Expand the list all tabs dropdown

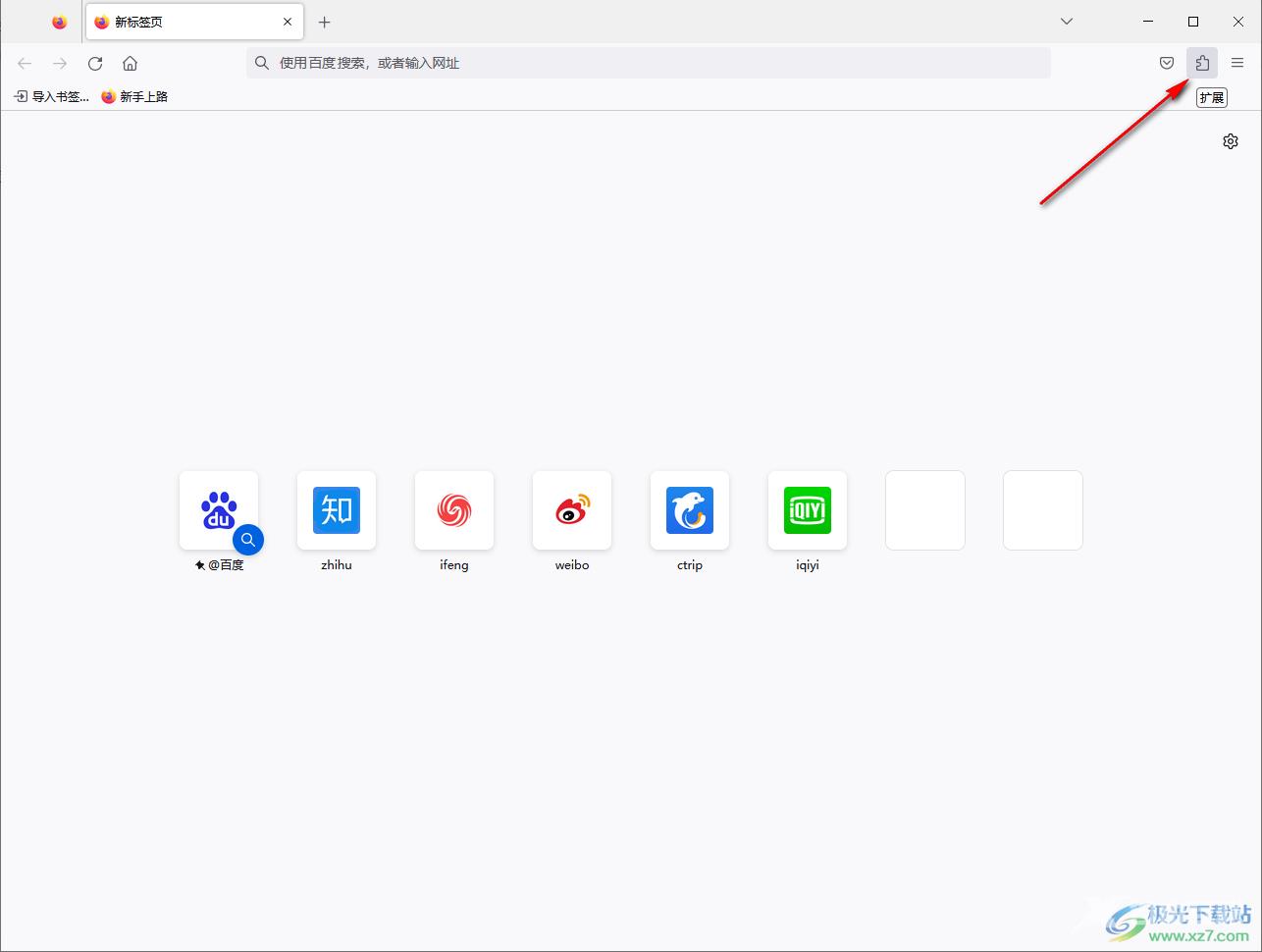pos(1067,22)
